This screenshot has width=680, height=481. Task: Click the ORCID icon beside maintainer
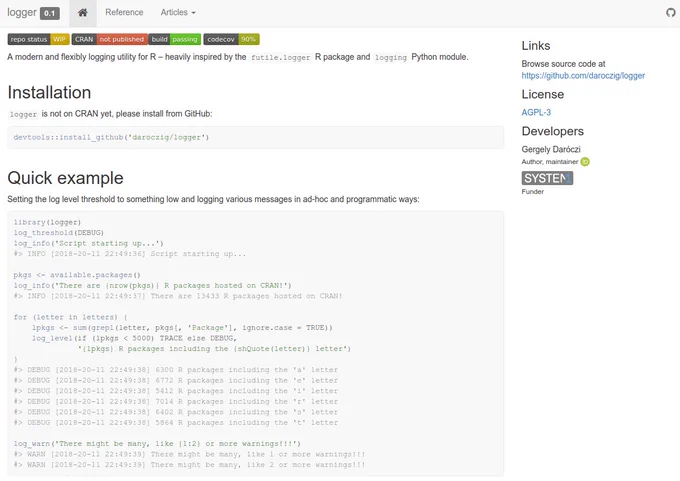[x=585, y=162]
